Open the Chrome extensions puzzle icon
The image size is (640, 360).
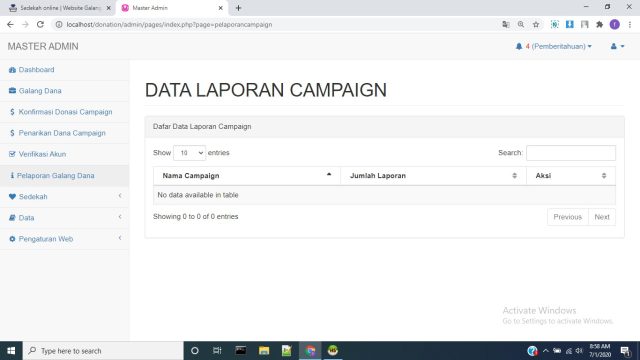point(599,24)
